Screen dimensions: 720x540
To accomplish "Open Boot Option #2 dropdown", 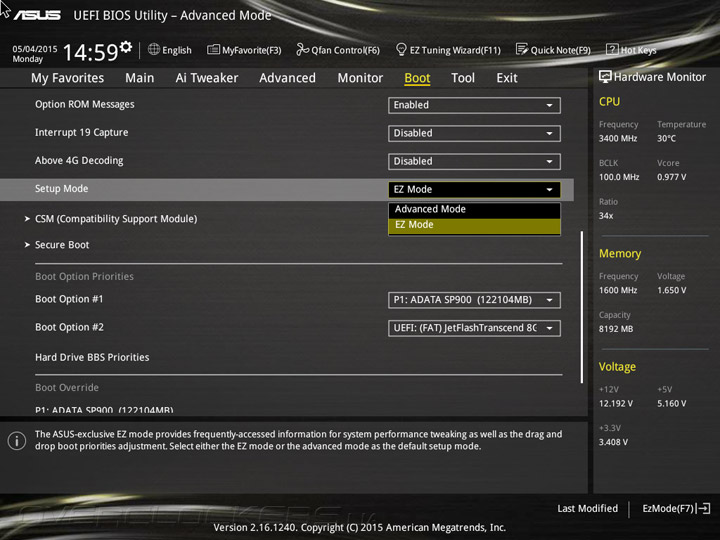I will click(x=474, y=328).
